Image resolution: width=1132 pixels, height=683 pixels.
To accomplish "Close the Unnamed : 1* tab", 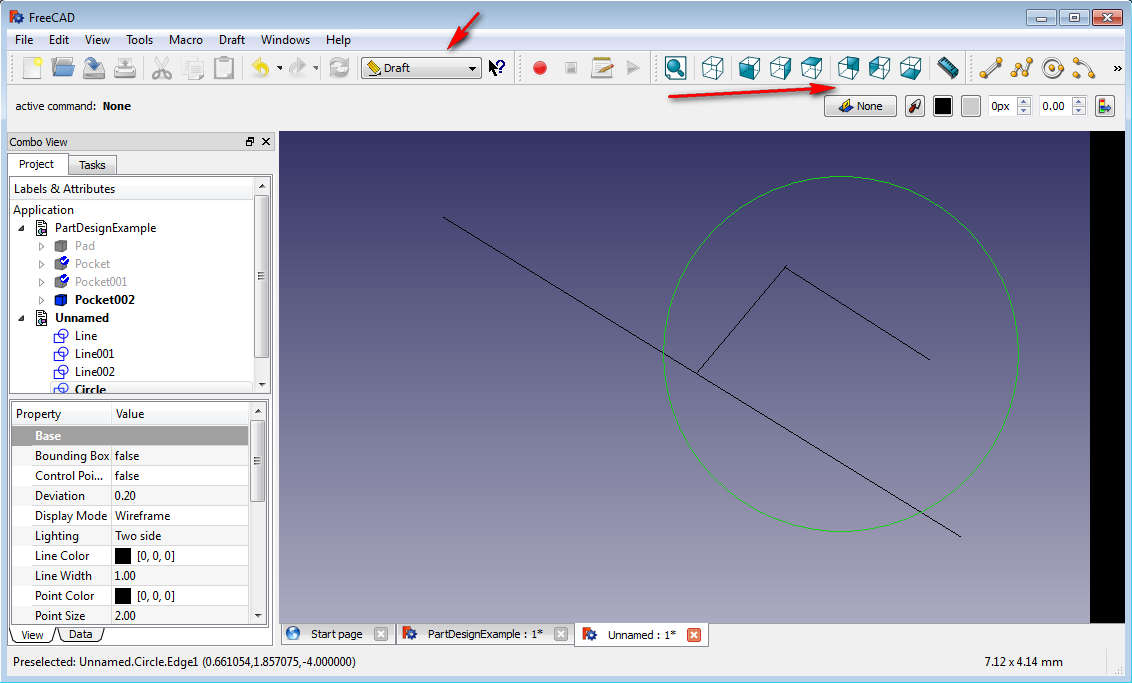I will tap(693, 635).
